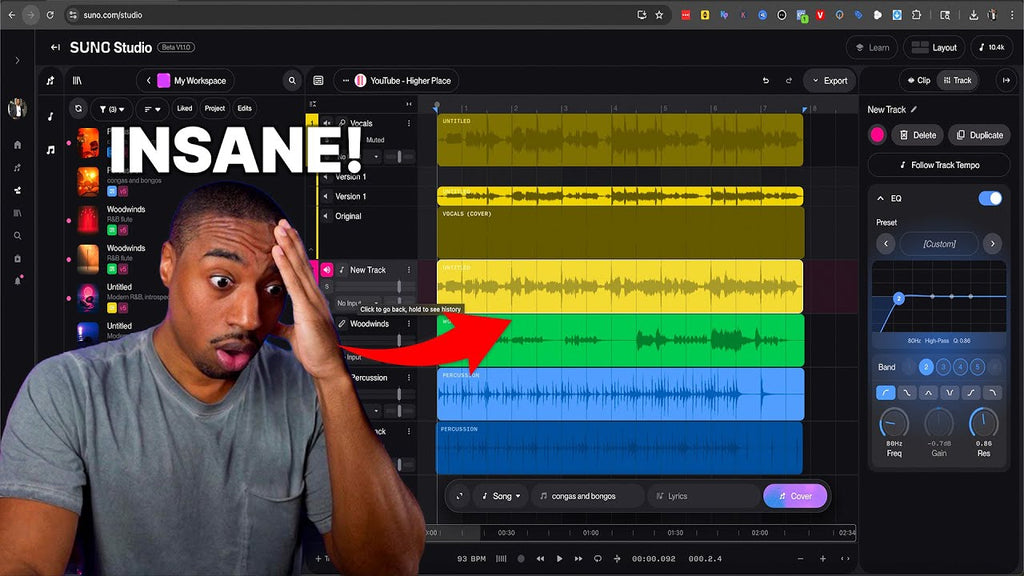
Task: Select the Liked filter tab in the library
Action: pos(186,108)
